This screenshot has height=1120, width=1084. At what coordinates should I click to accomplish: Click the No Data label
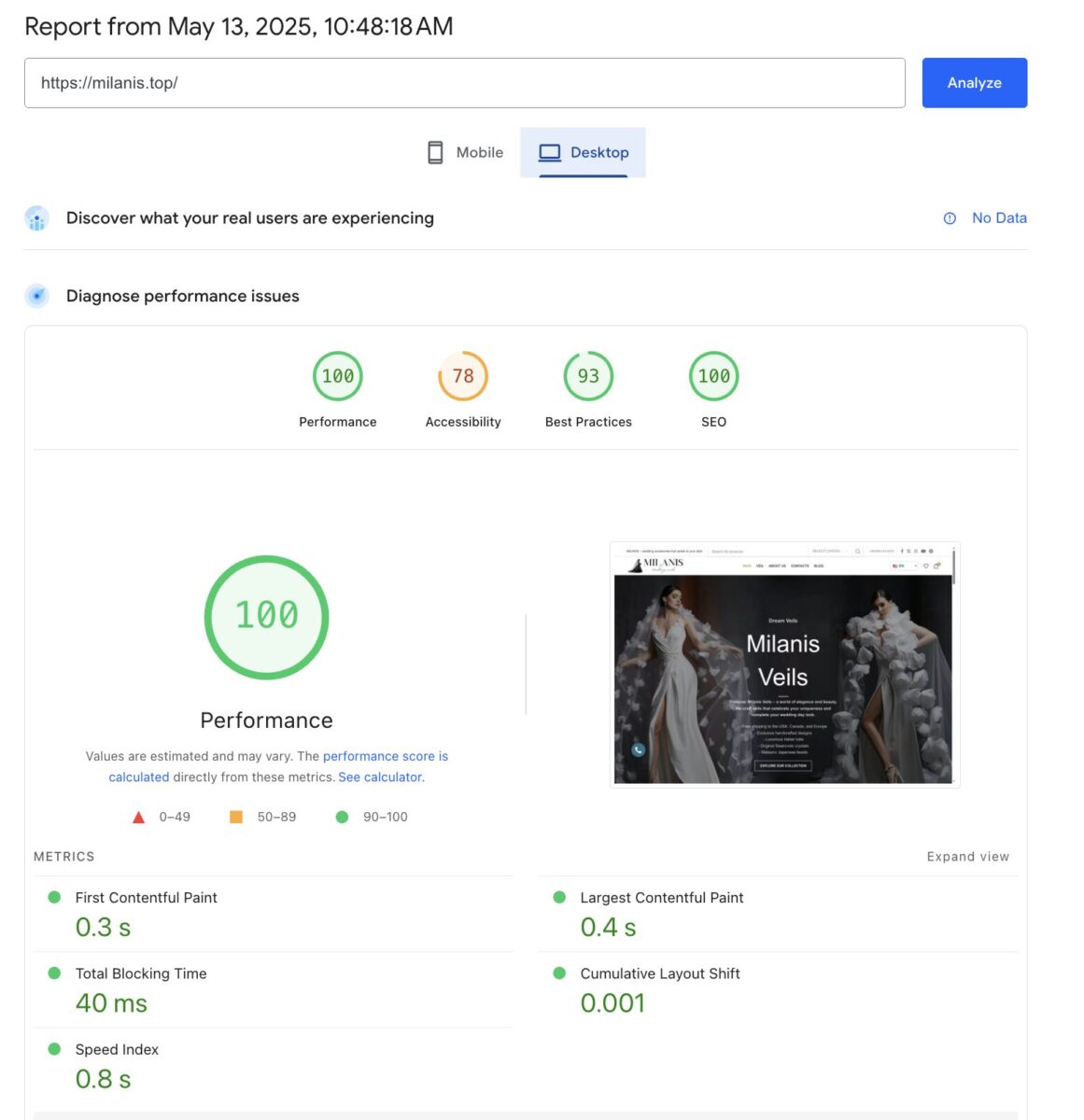[x=999, y=217]
